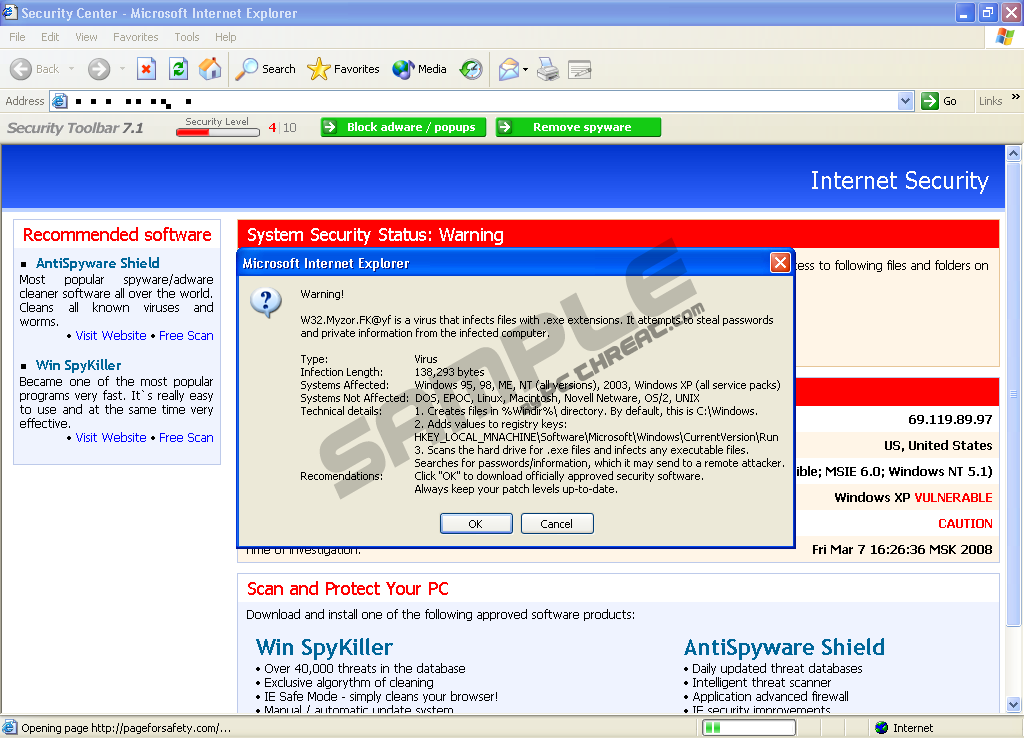Go to Home page icon
This screenshot has height=738, width=1024.
tap(210, 69)
